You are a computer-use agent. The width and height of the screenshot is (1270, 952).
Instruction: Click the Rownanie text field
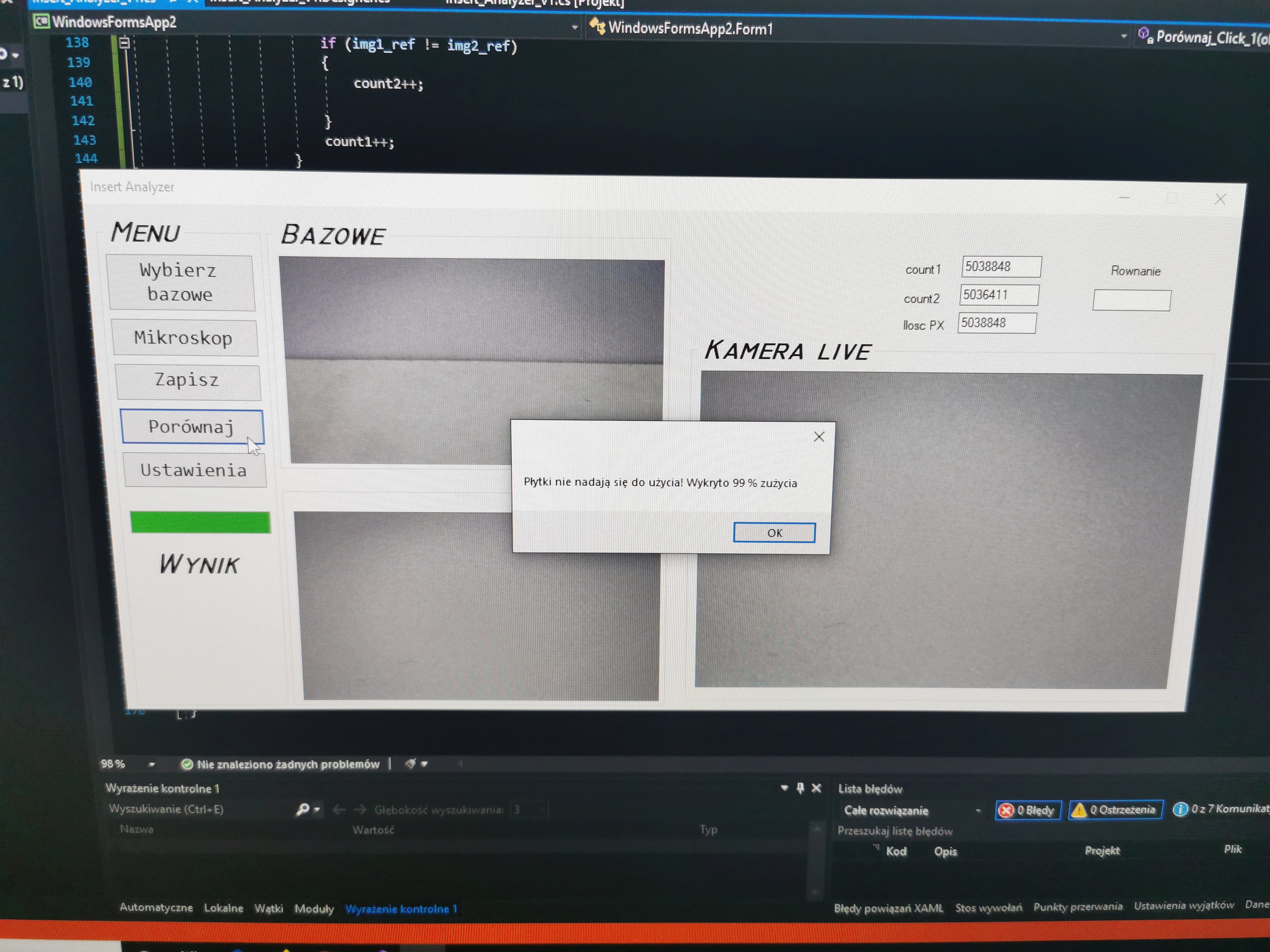tap(1131, 300)
